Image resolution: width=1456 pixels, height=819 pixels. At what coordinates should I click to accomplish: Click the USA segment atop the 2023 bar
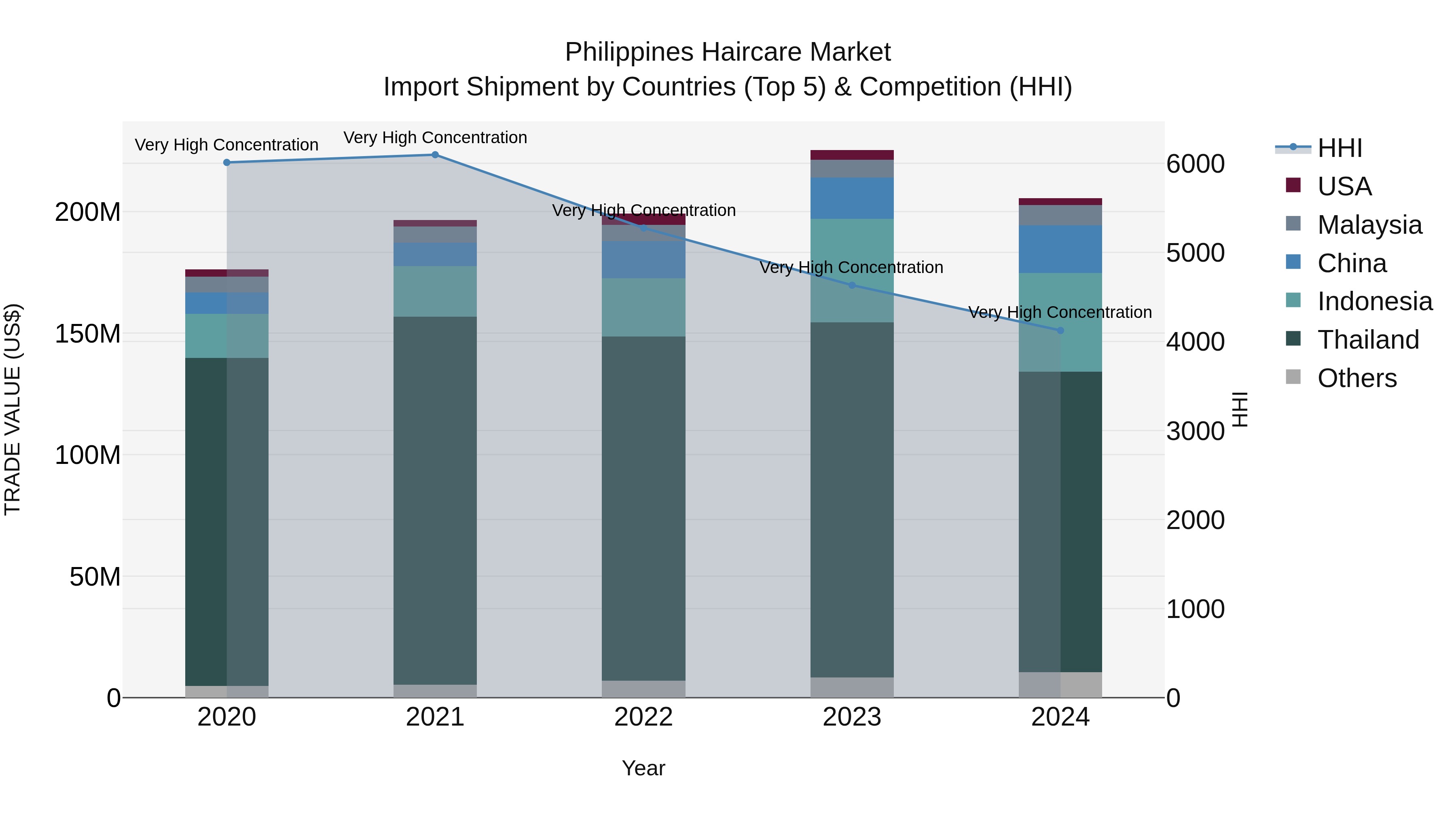[x=852, y=155]
